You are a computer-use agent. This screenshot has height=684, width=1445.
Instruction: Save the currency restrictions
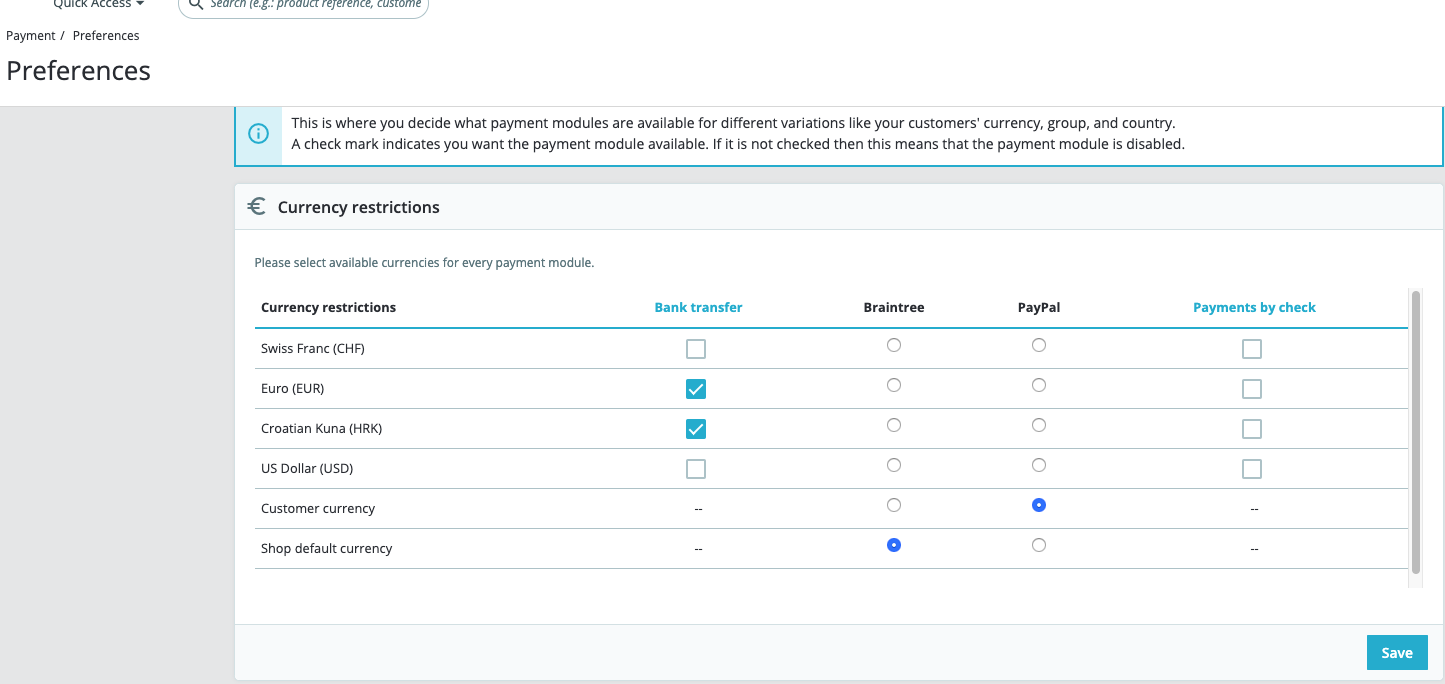1396,653
